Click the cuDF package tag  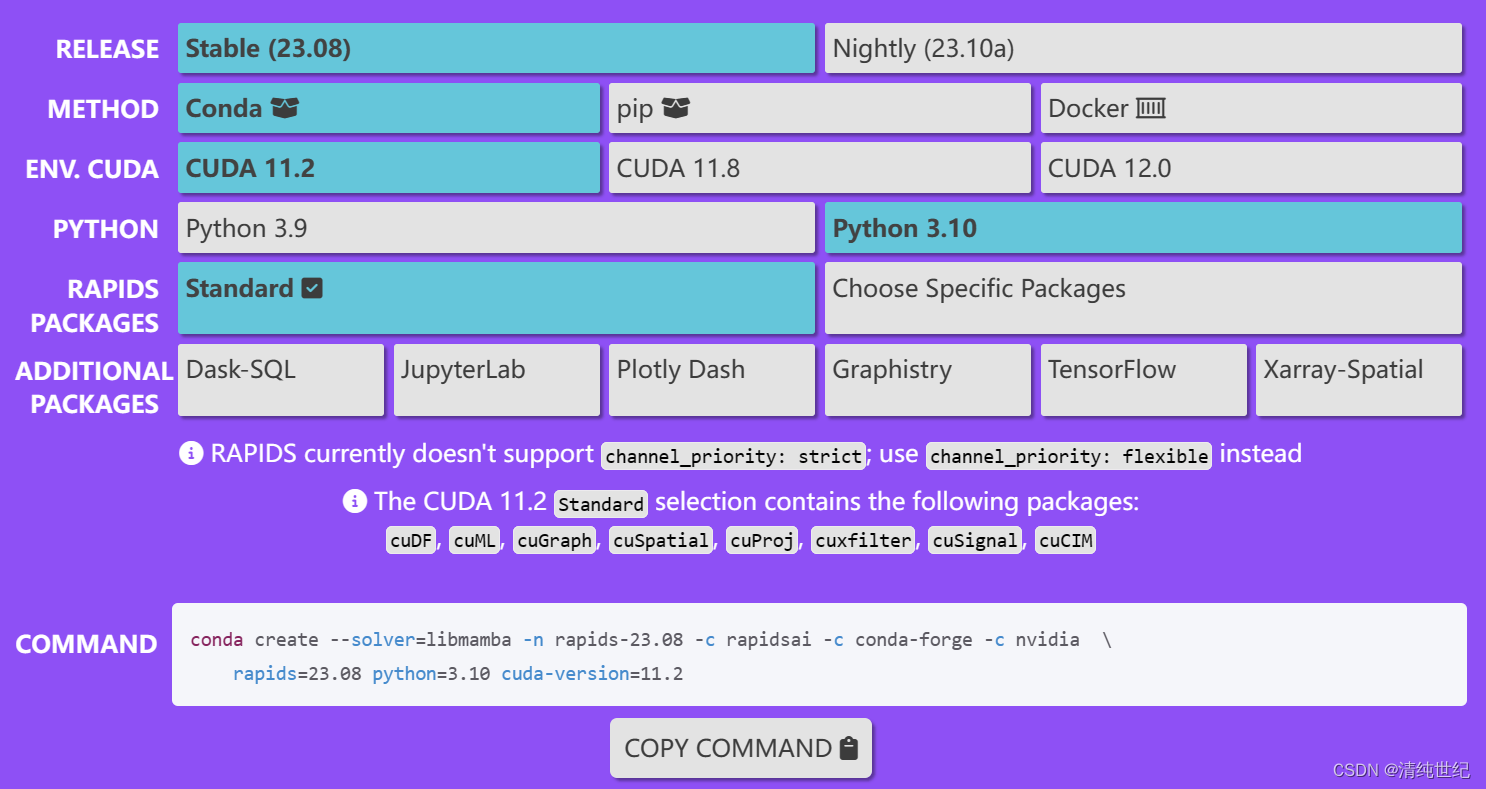click(x=411, y=541)
